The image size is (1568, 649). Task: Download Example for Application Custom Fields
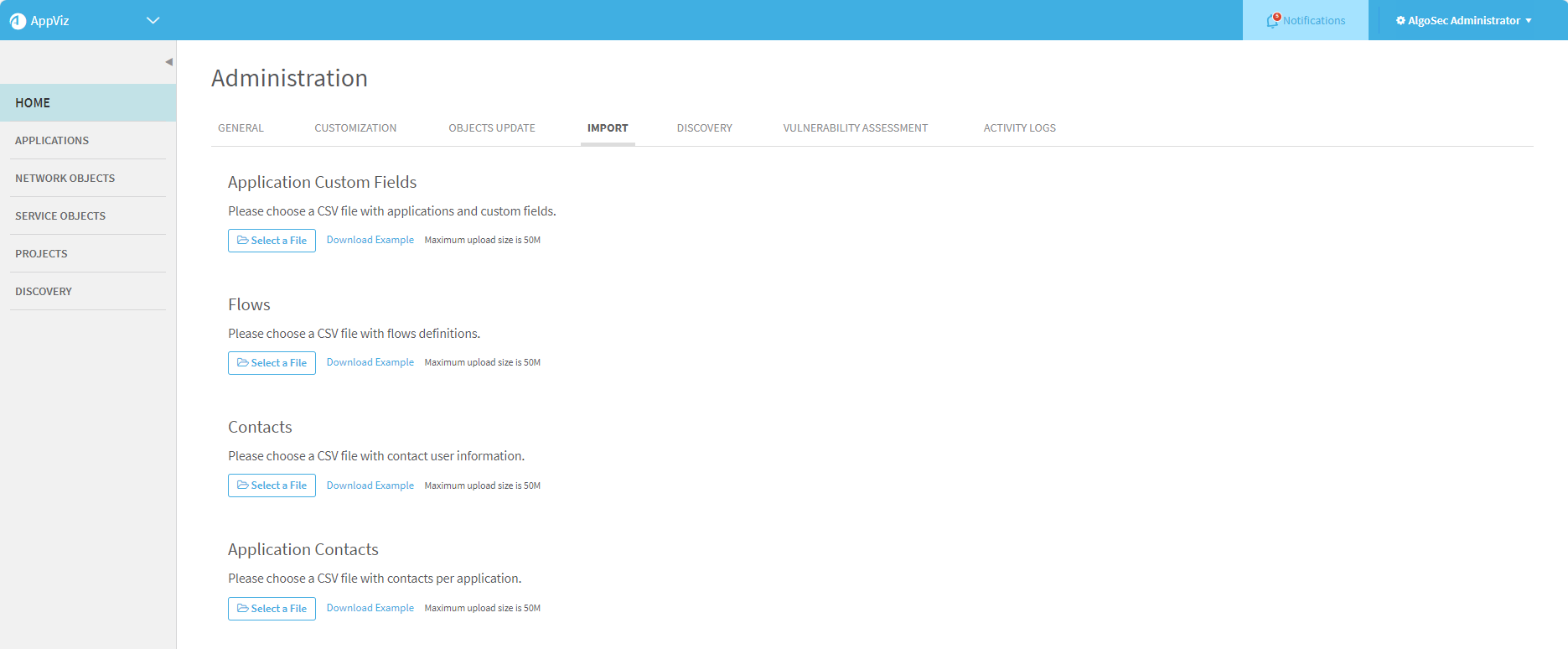click(x=370, y=240)
